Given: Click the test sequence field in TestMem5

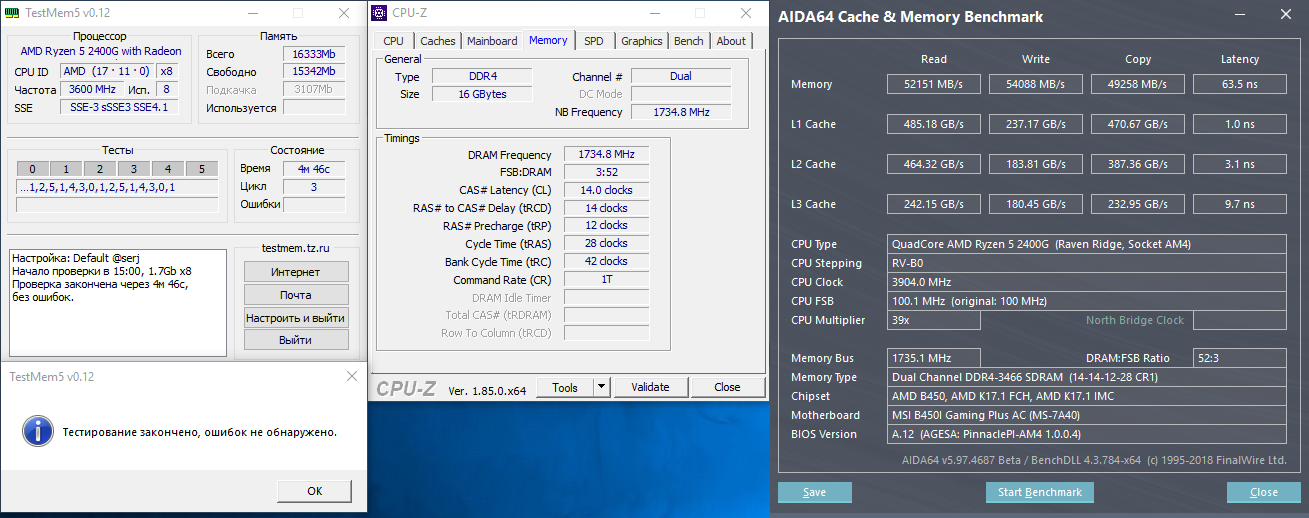Looking at the screenshot, I should (118, 187).
